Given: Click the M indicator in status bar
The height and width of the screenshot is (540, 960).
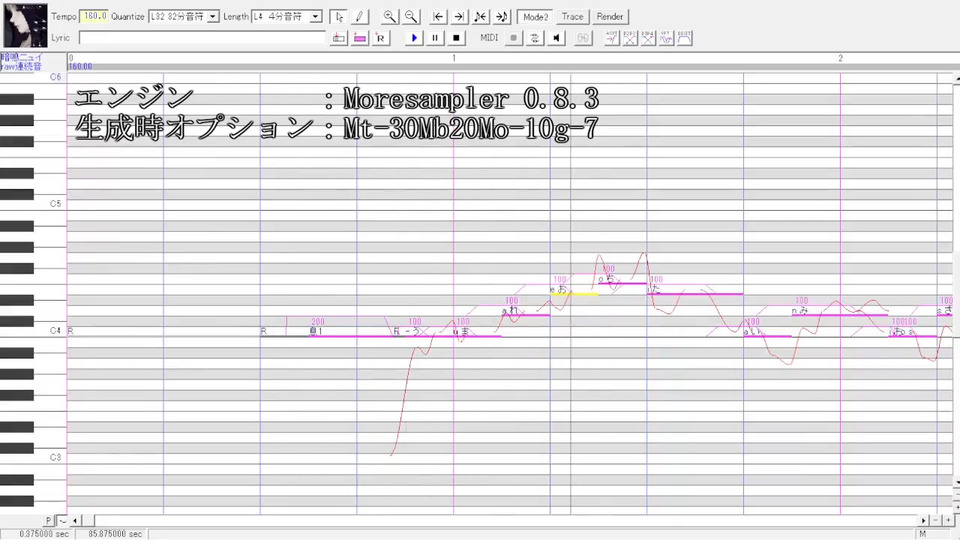Looking at the screenshot, I should 923,534.
